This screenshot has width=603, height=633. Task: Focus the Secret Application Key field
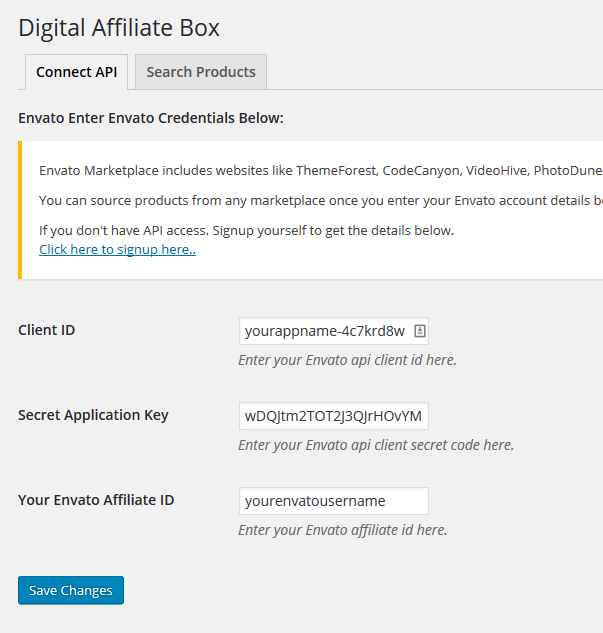click(333, 416)
